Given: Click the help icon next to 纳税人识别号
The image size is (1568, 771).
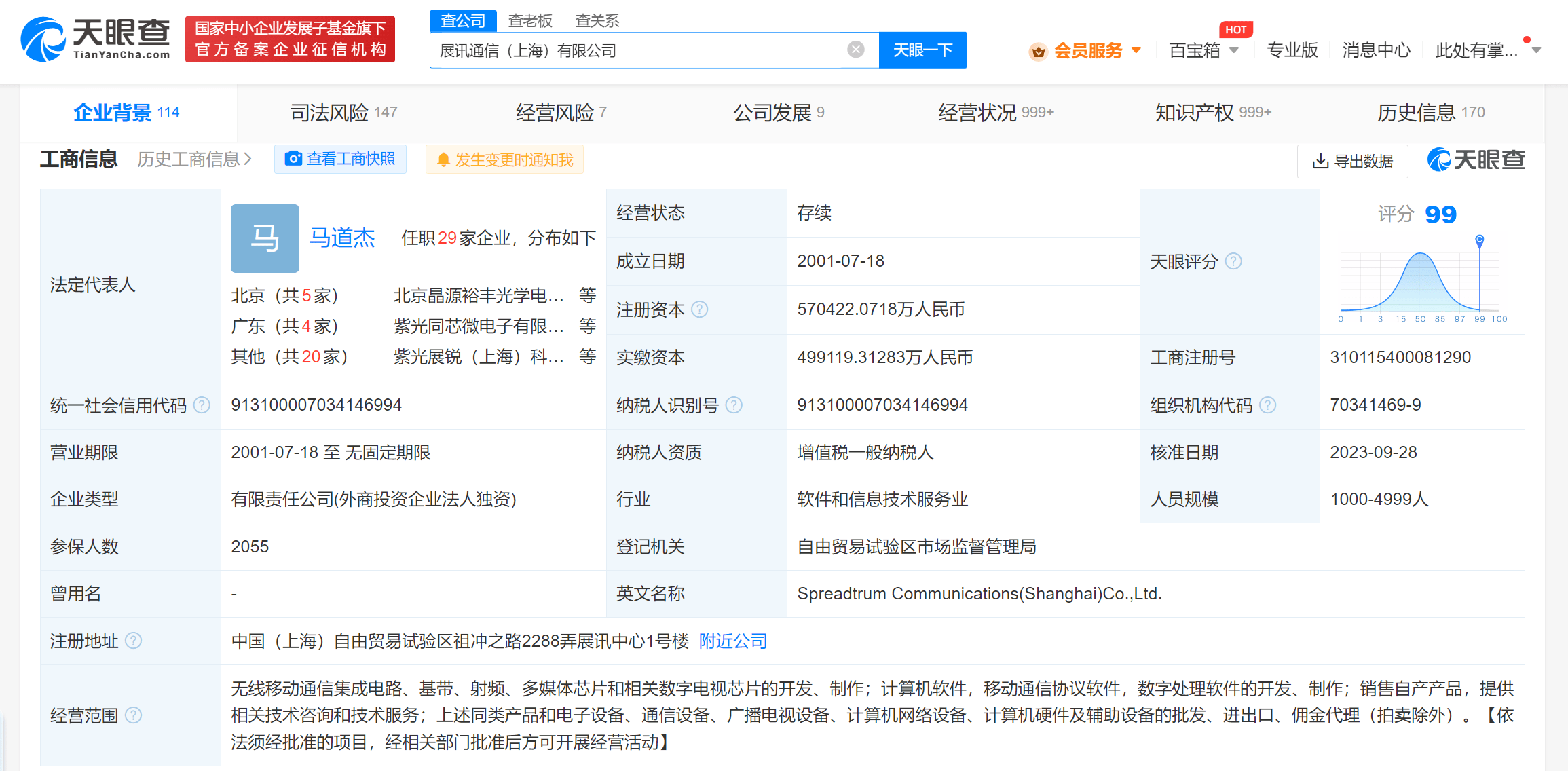Looking at the screenshot, I should [x=734, y=405].
